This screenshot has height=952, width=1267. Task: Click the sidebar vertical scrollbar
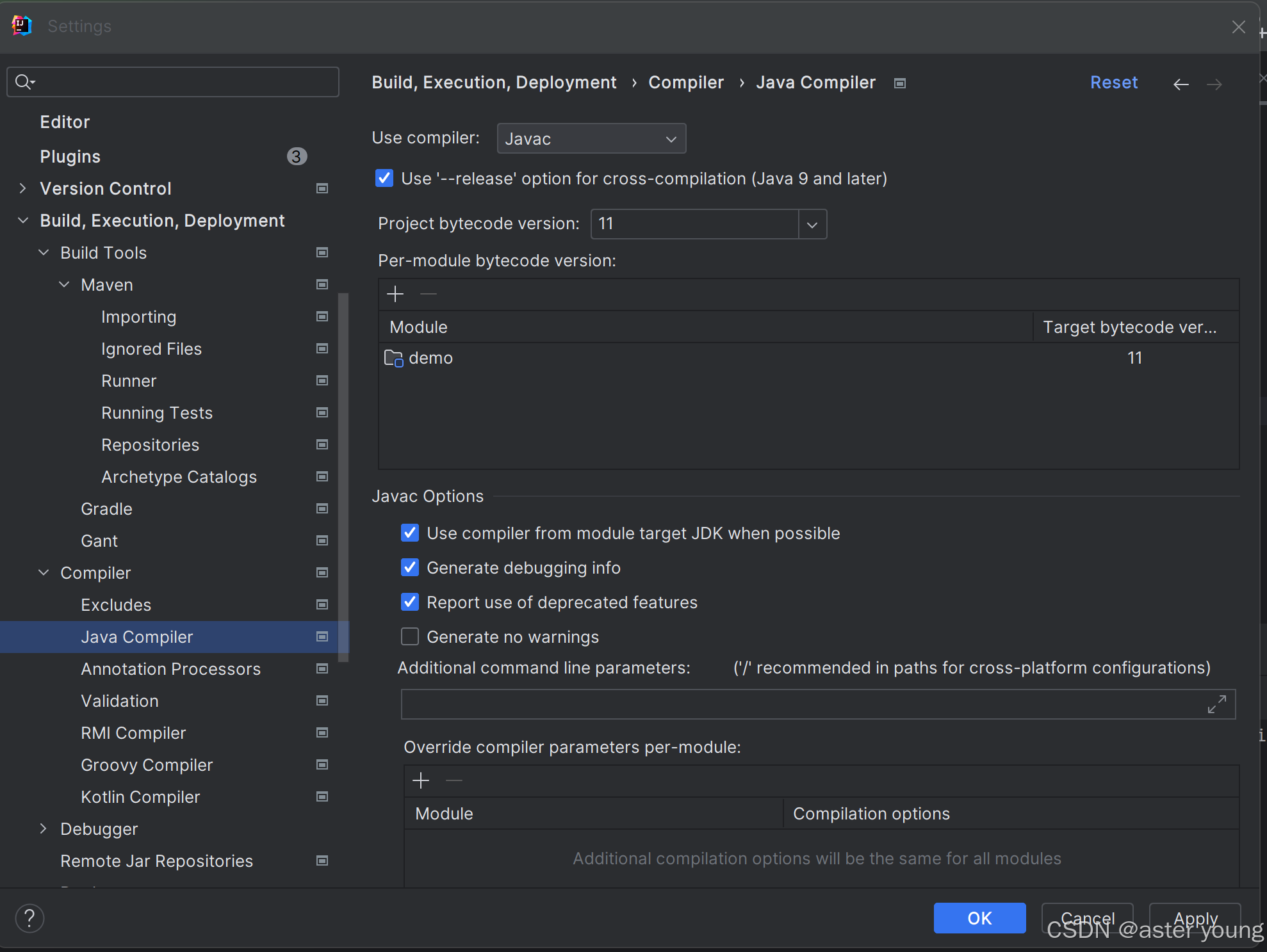tap(343, 474)
